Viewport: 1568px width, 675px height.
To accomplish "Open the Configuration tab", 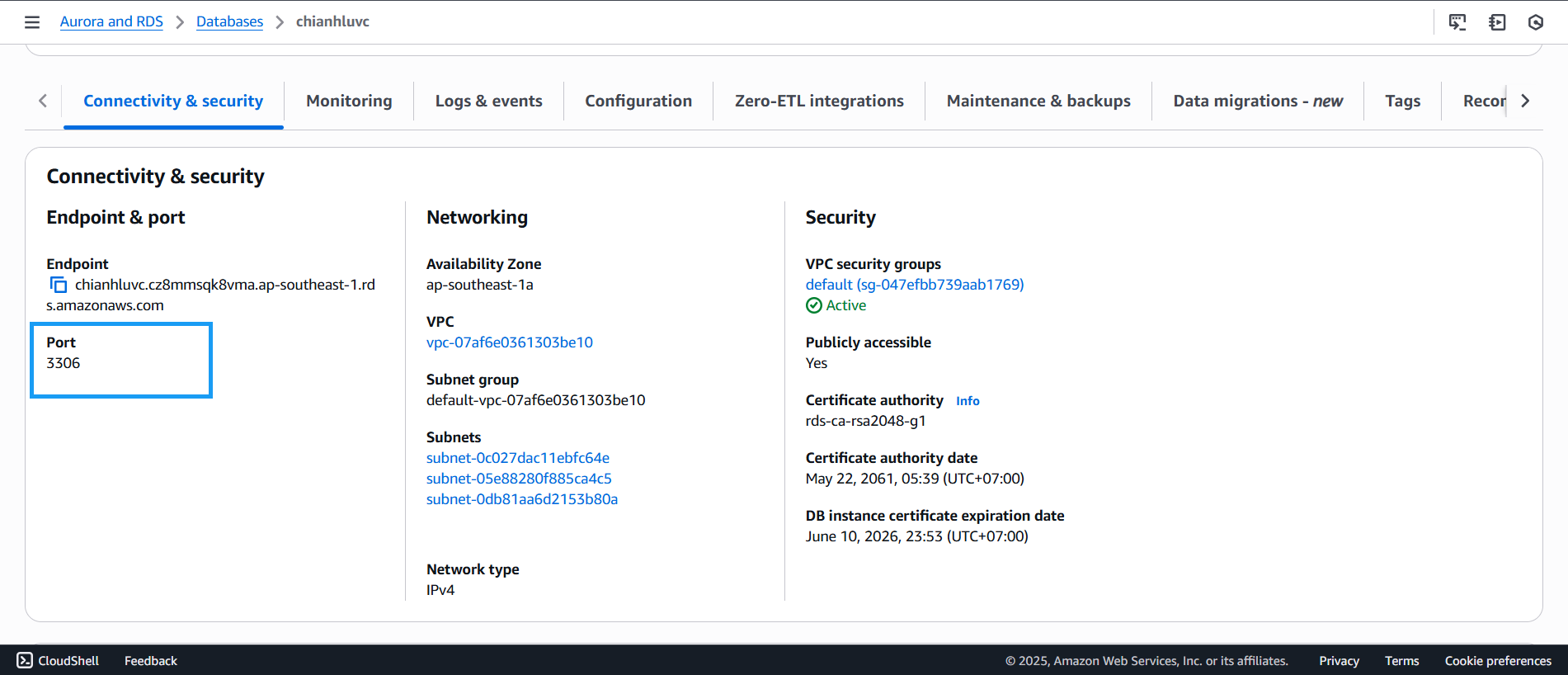I will pos(638,101).
